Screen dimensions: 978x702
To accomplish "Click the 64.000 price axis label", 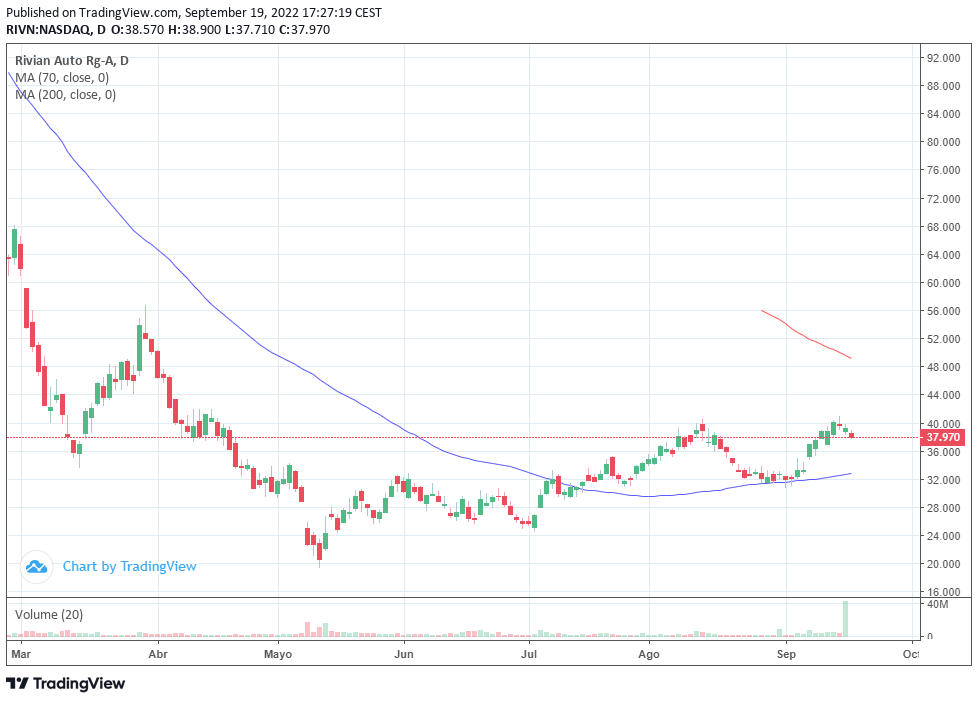I will tap(943, 255).
